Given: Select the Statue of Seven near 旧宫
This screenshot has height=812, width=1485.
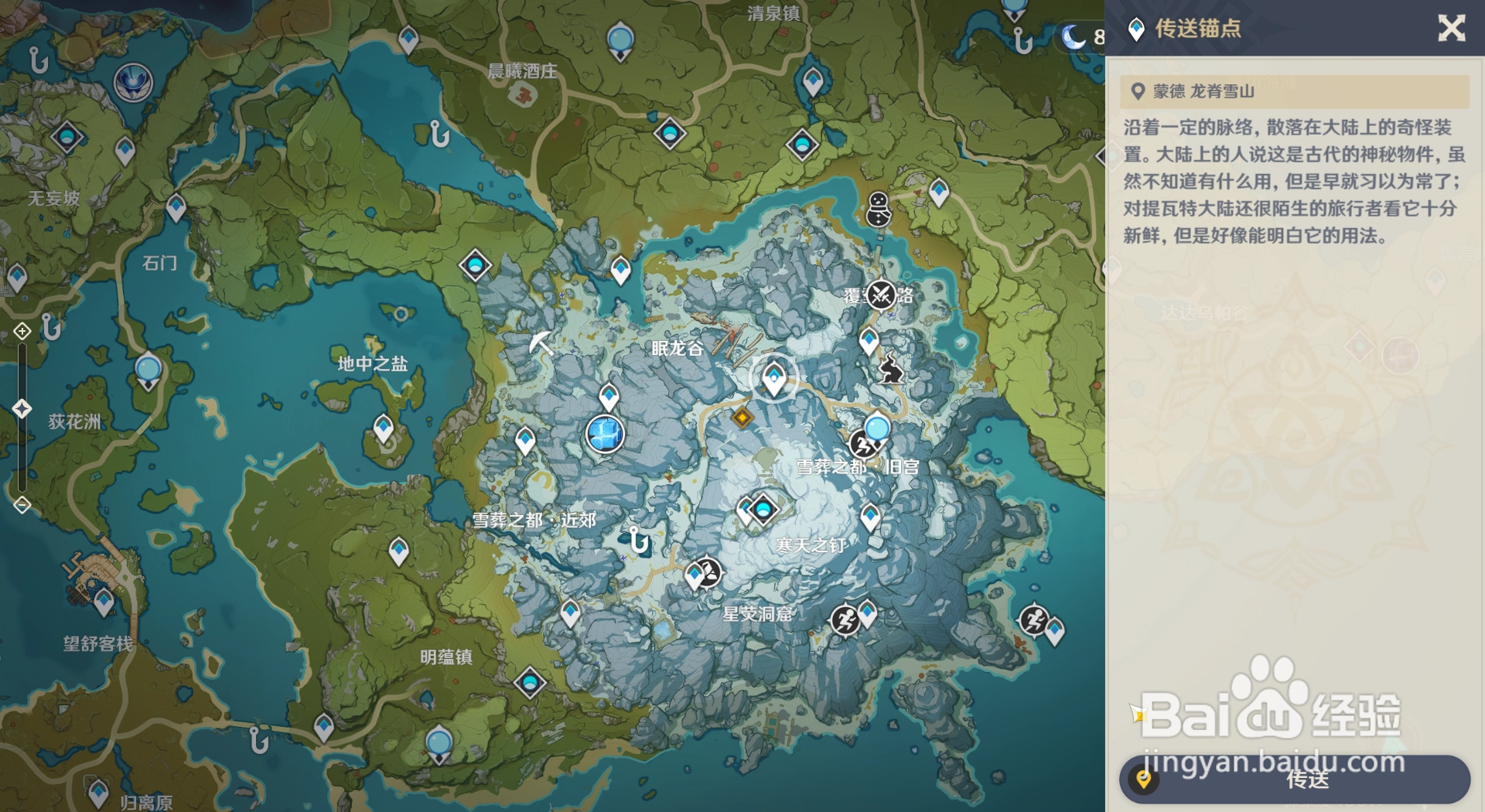Looking at the screenshot, I should tap(877, 429).
